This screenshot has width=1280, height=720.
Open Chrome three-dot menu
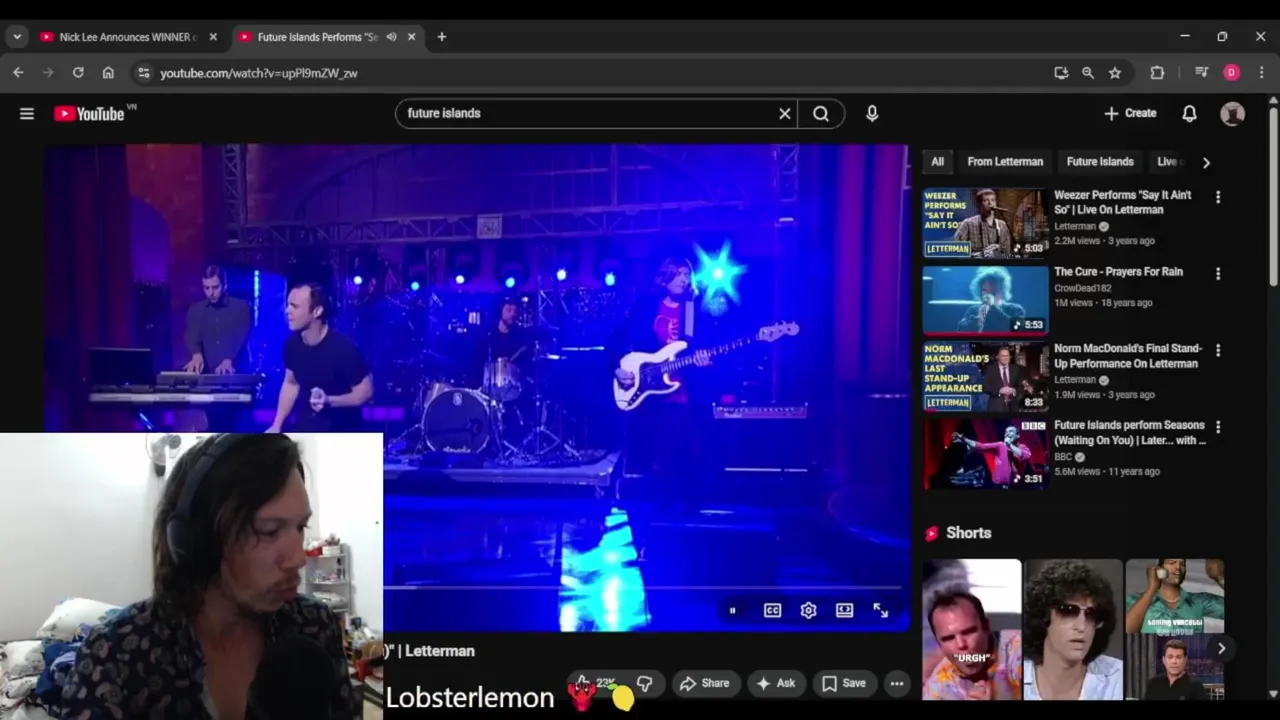point(1262,73)
